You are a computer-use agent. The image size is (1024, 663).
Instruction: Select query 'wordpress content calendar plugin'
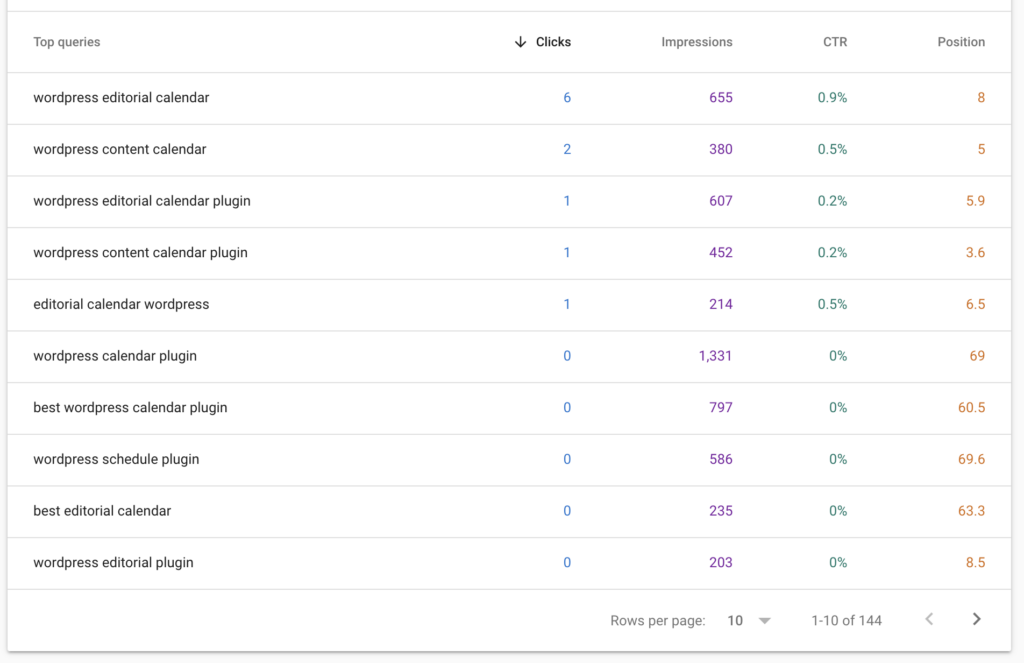[140, 253]
